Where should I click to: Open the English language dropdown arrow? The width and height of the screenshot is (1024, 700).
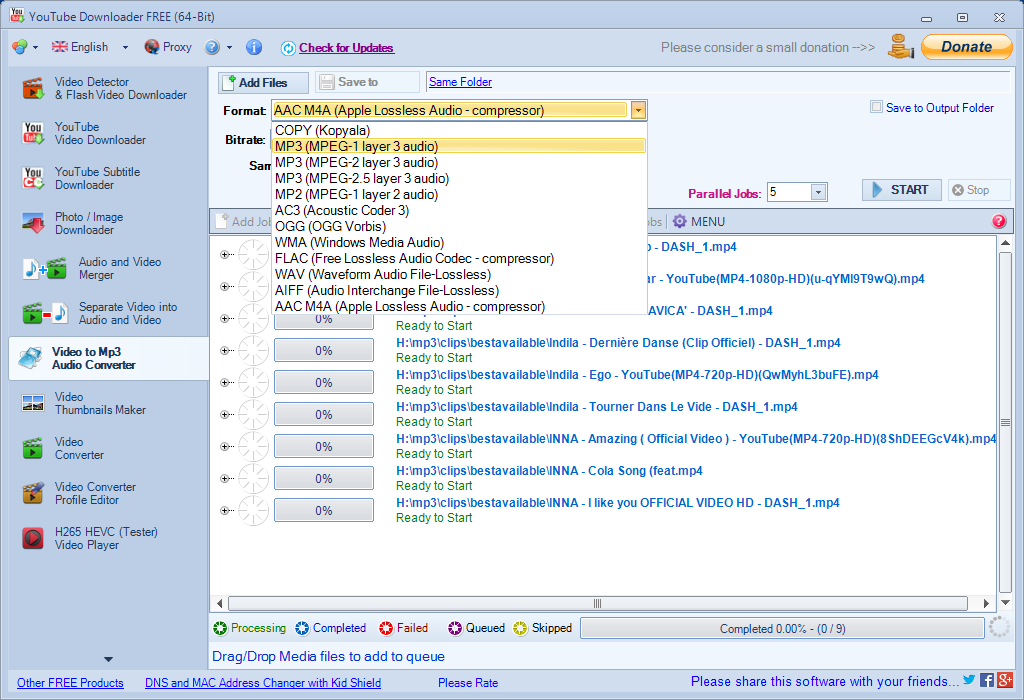[125, 48]
